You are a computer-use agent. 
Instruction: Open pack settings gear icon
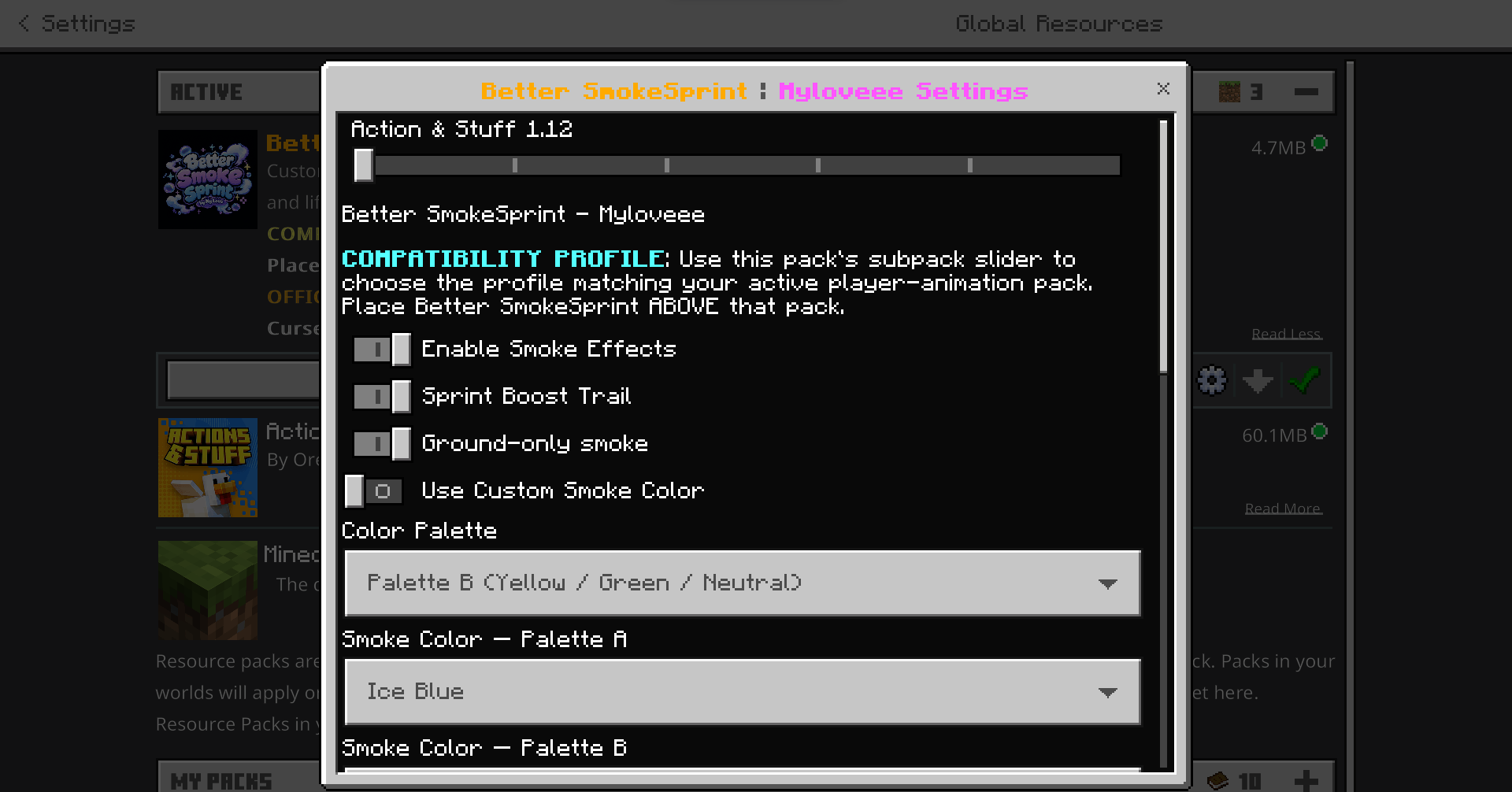tap(1212, 381)
